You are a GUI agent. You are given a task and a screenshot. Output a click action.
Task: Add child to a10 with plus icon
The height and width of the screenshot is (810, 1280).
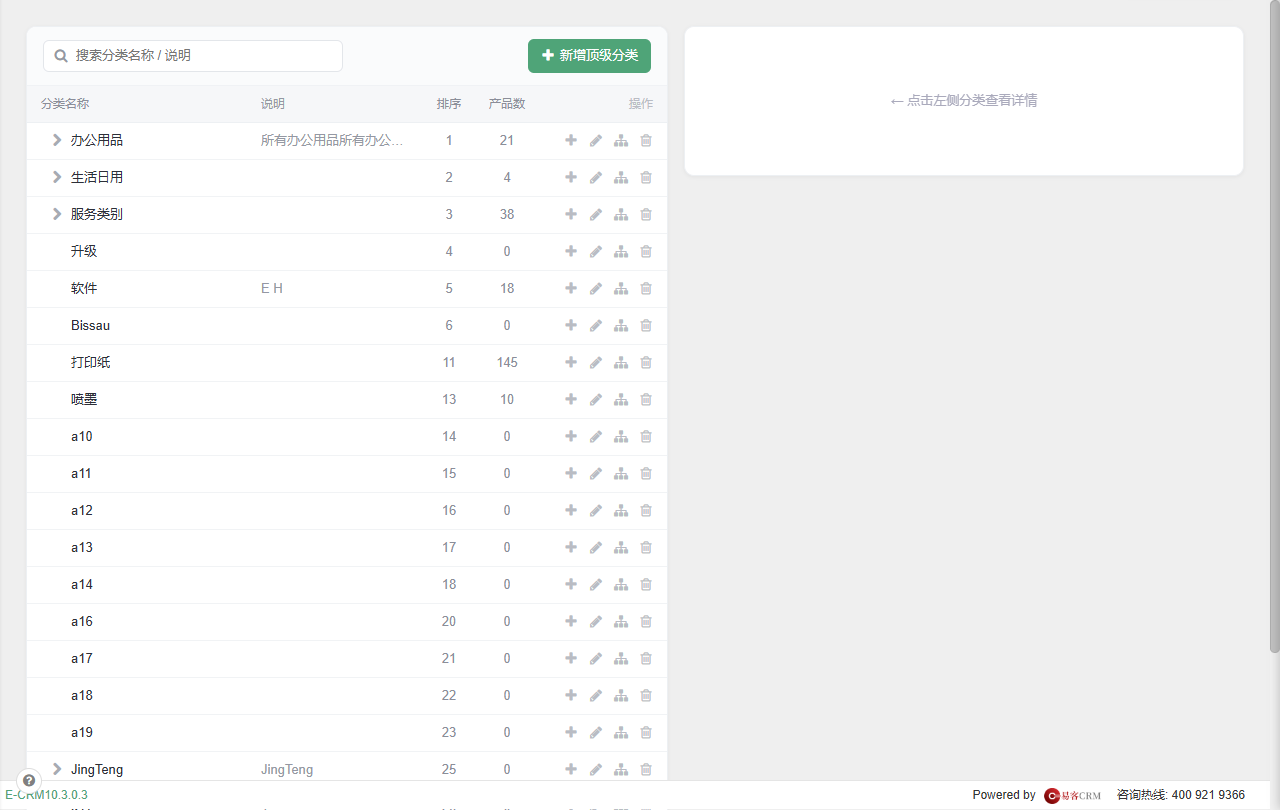[571, 436]
